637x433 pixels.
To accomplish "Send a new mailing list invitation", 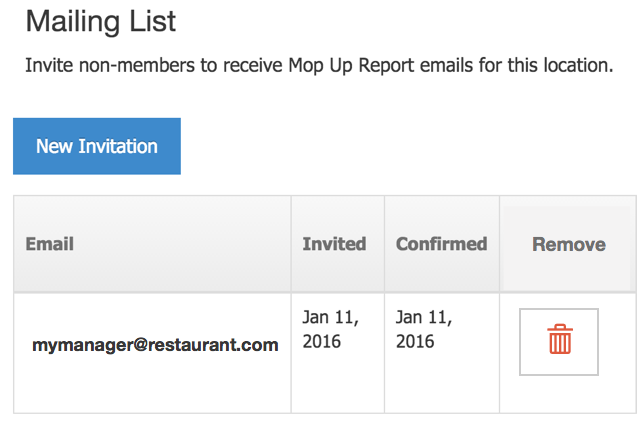I will [97, 146].
